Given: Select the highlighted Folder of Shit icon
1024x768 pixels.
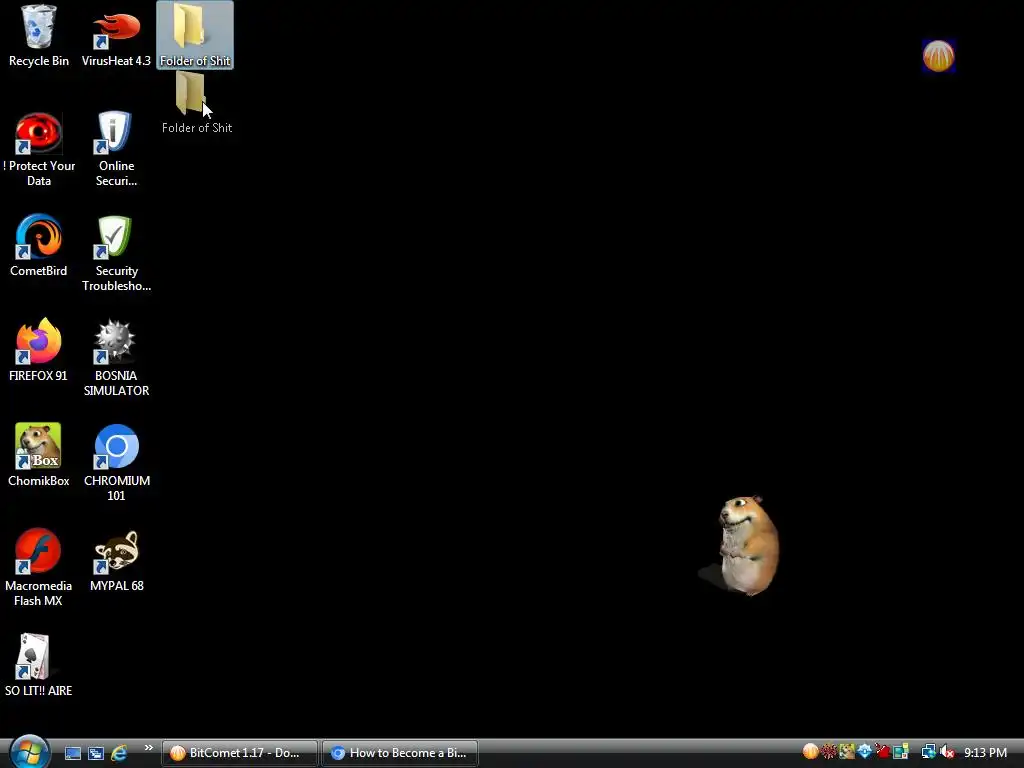Looking at the screenshot, I should click(x=195, y=35).
